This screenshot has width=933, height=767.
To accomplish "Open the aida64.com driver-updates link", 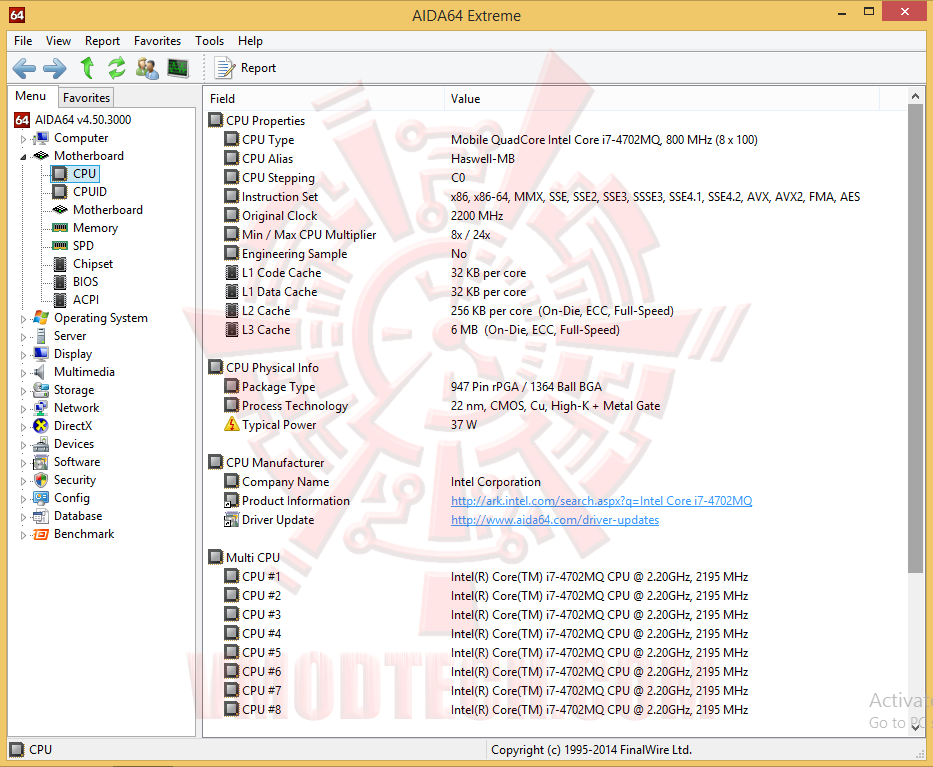I will point(555,520).
